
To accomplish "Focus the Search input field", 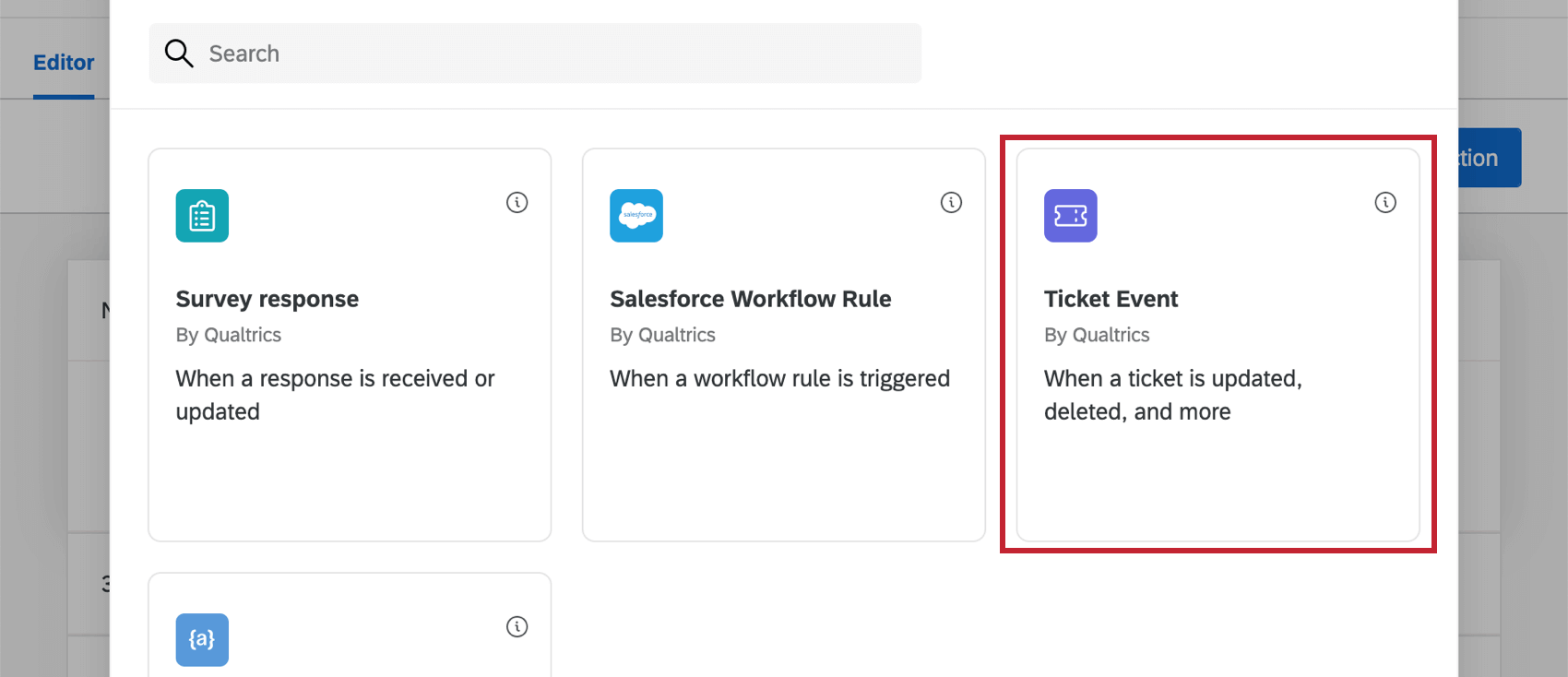I will 553,53.
